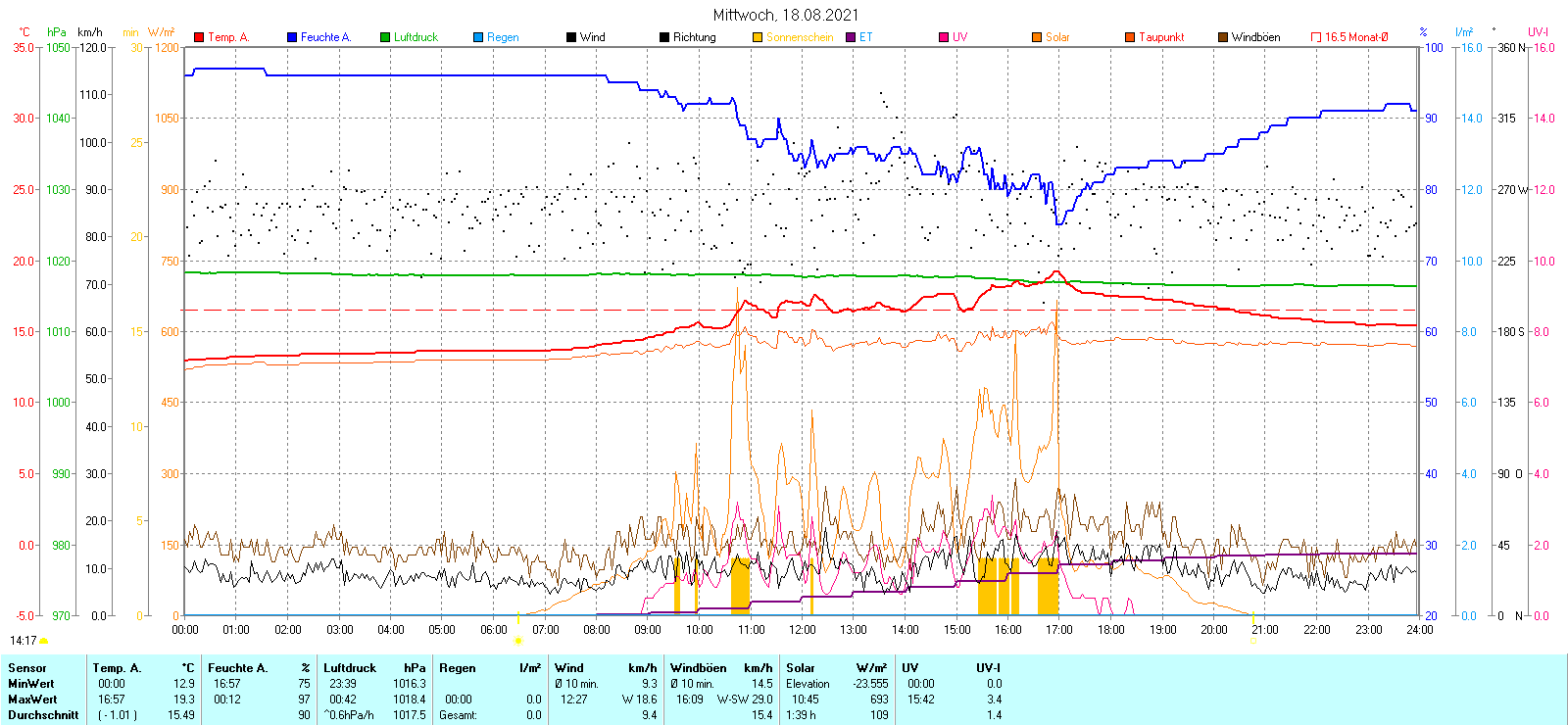Click the 'Taupunkt' legend label
The width and height of the screenshot is (1568, 725).
click(1161, 37)
